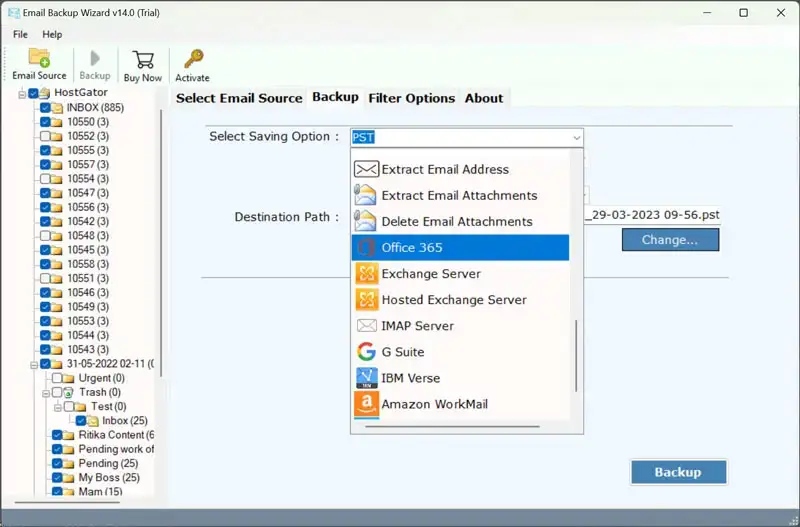Switch to Filter Options tab
This screenshot has width=800, height=527.
coord(412,98)
